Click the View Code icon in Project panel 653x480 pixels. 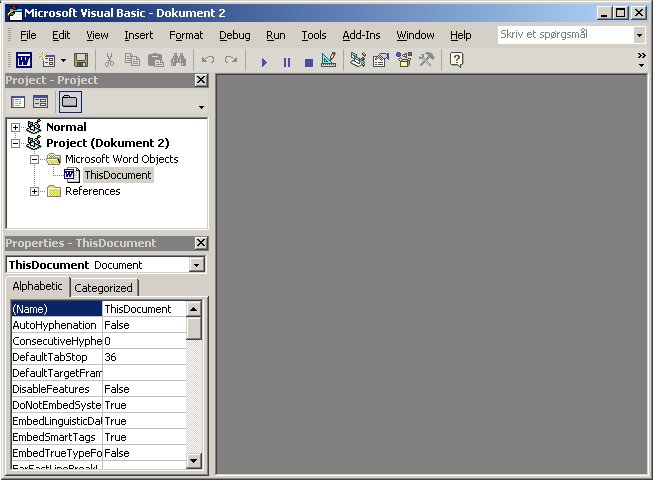point(18,102)
